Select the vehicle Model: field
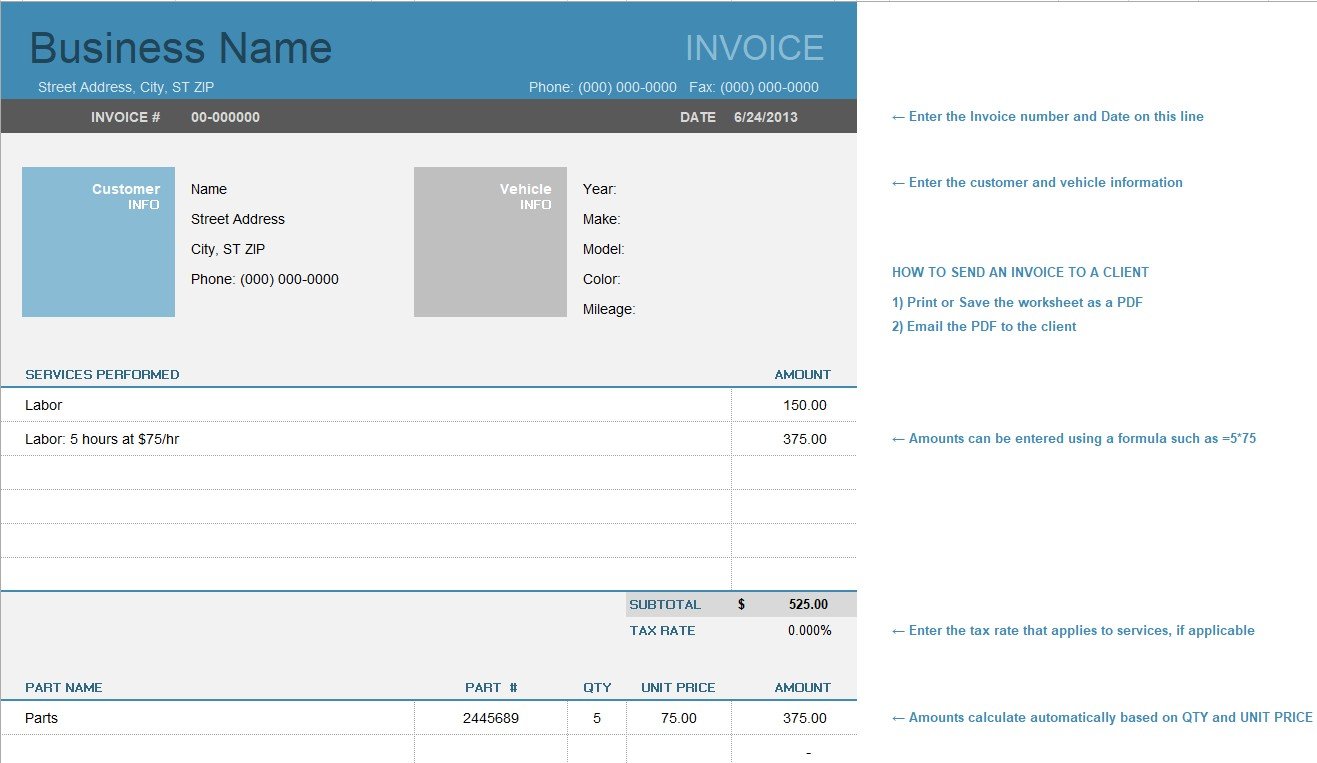This screenshot has height=763, width=1317. click(x=603, y=249)
